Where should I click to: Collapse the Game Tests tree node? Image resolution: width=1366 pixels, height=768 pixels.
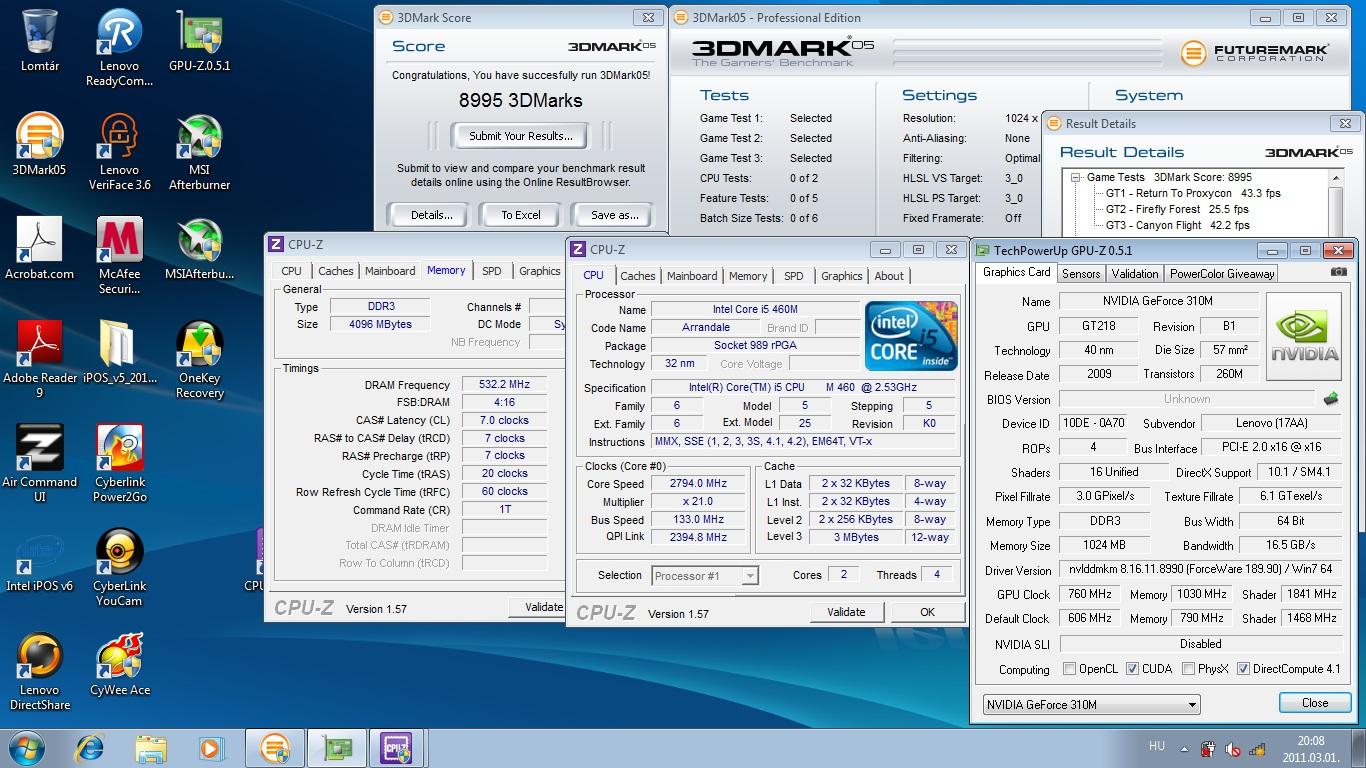(1075, 177)
